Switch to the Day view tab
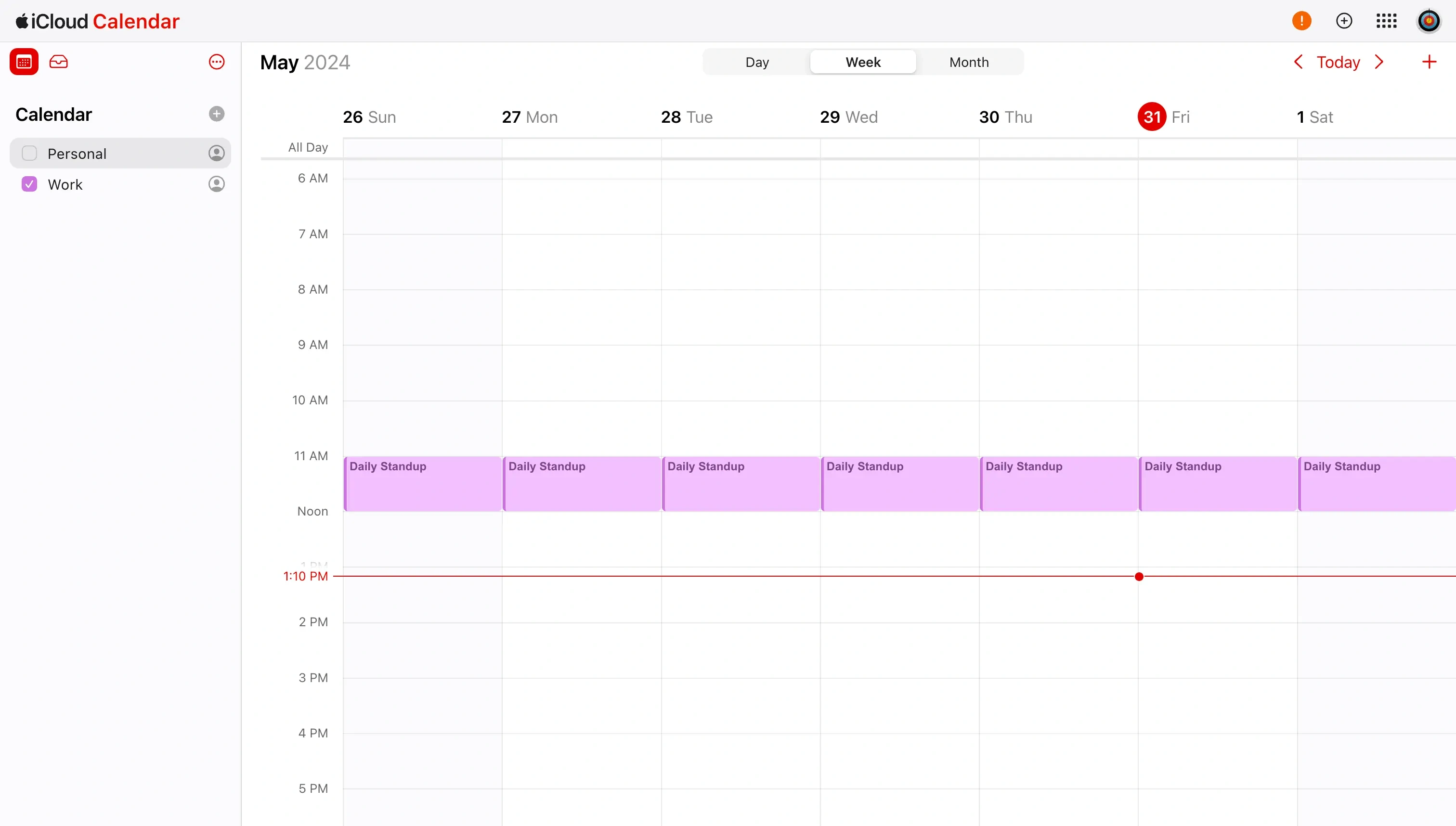This screenshot has height=826, width=1456. coord(756,62)
